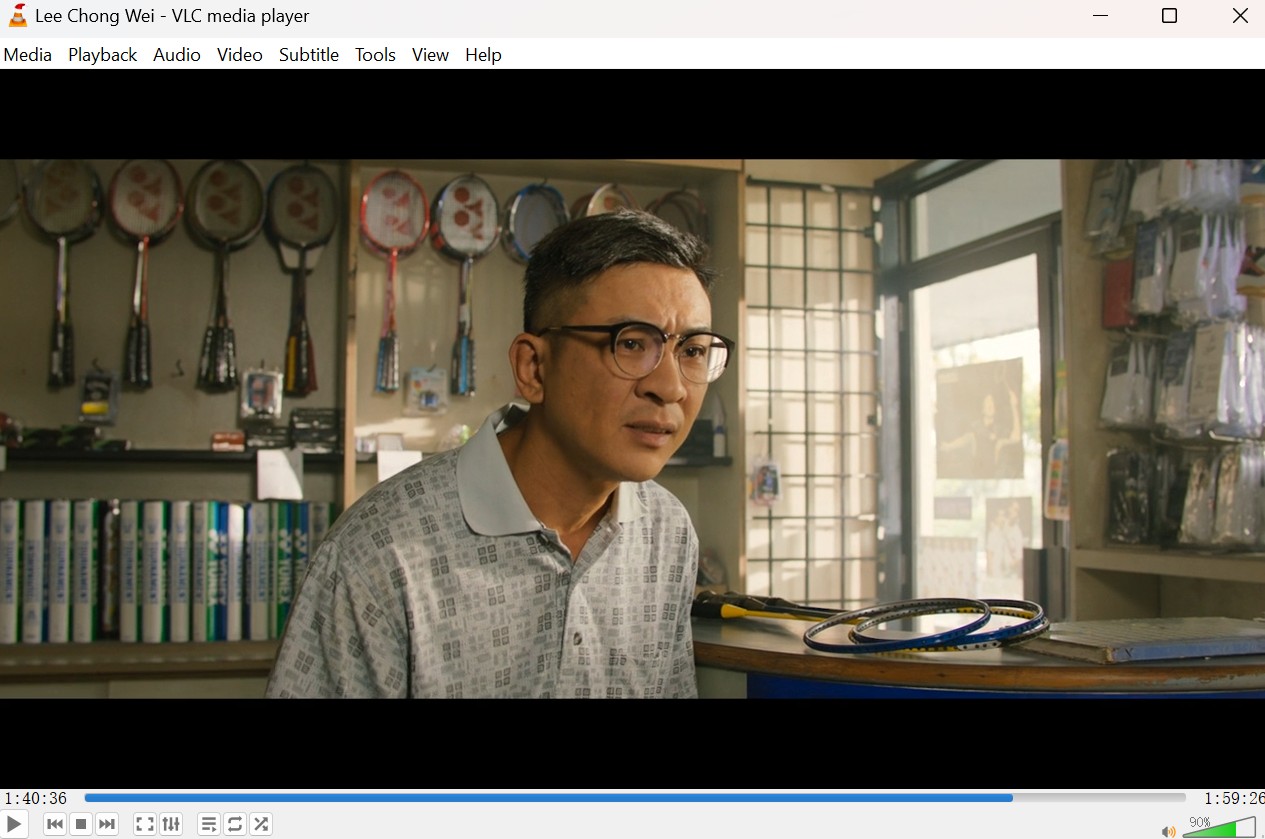Viewport: 1265px width, 839px height.
Task: Open the Subtitle menu
Action: tap(309, 55)
